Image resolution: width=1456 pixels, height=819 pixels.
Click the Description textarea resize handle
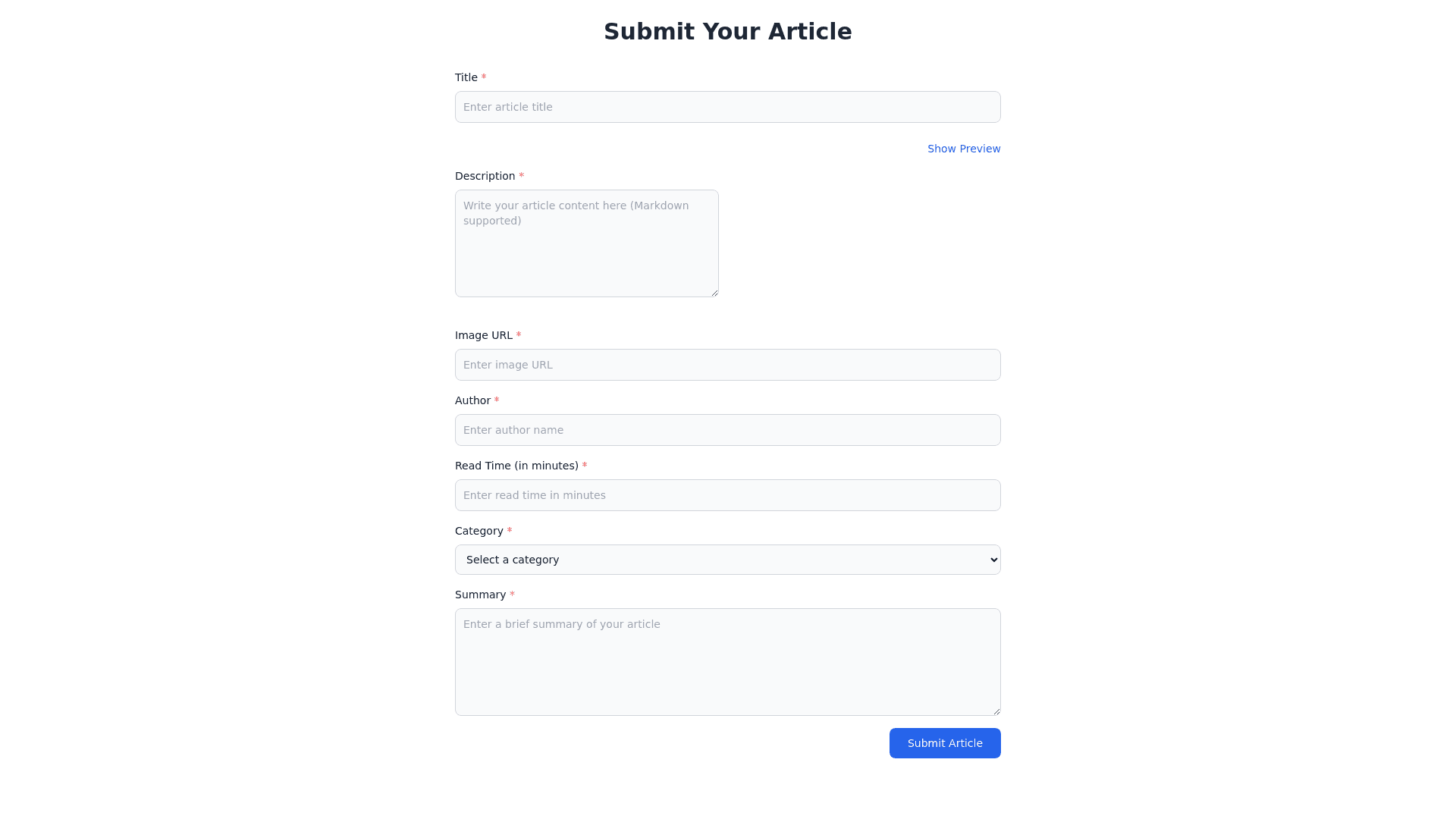coord(714,293)
